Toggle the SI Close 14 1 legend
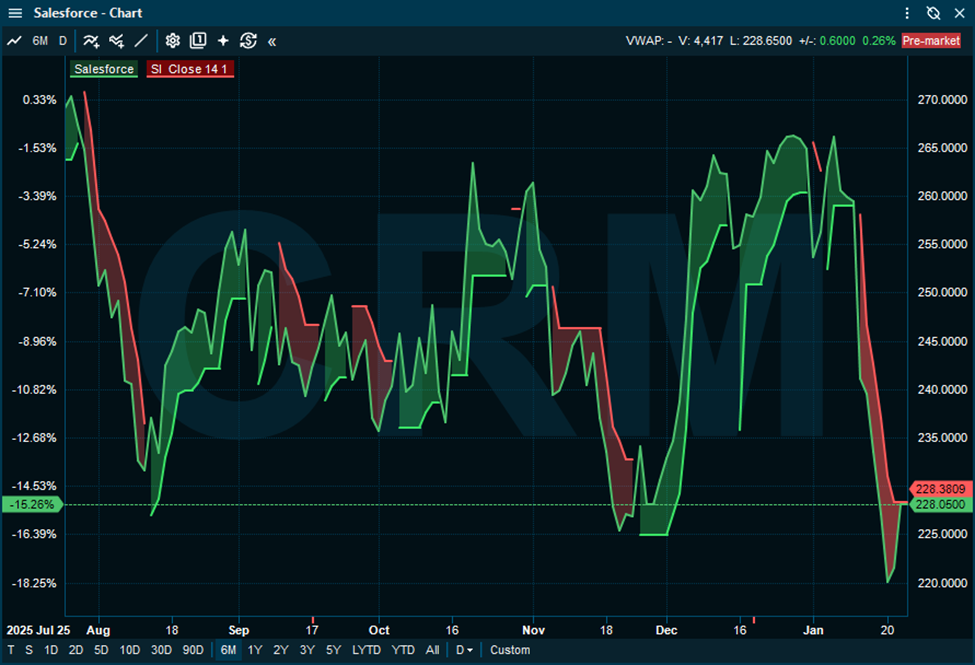Screen dimensions: 975x665 coord(190,69)
